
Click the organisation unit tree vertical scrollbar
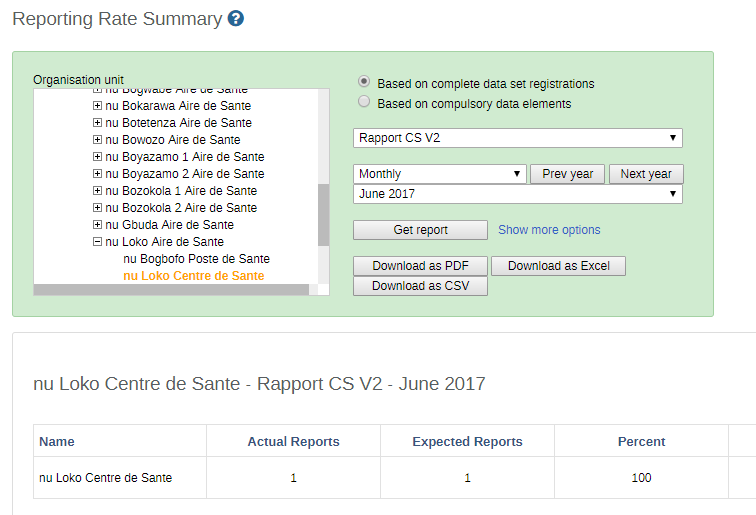pyautogui.click(x=323, y=215)
